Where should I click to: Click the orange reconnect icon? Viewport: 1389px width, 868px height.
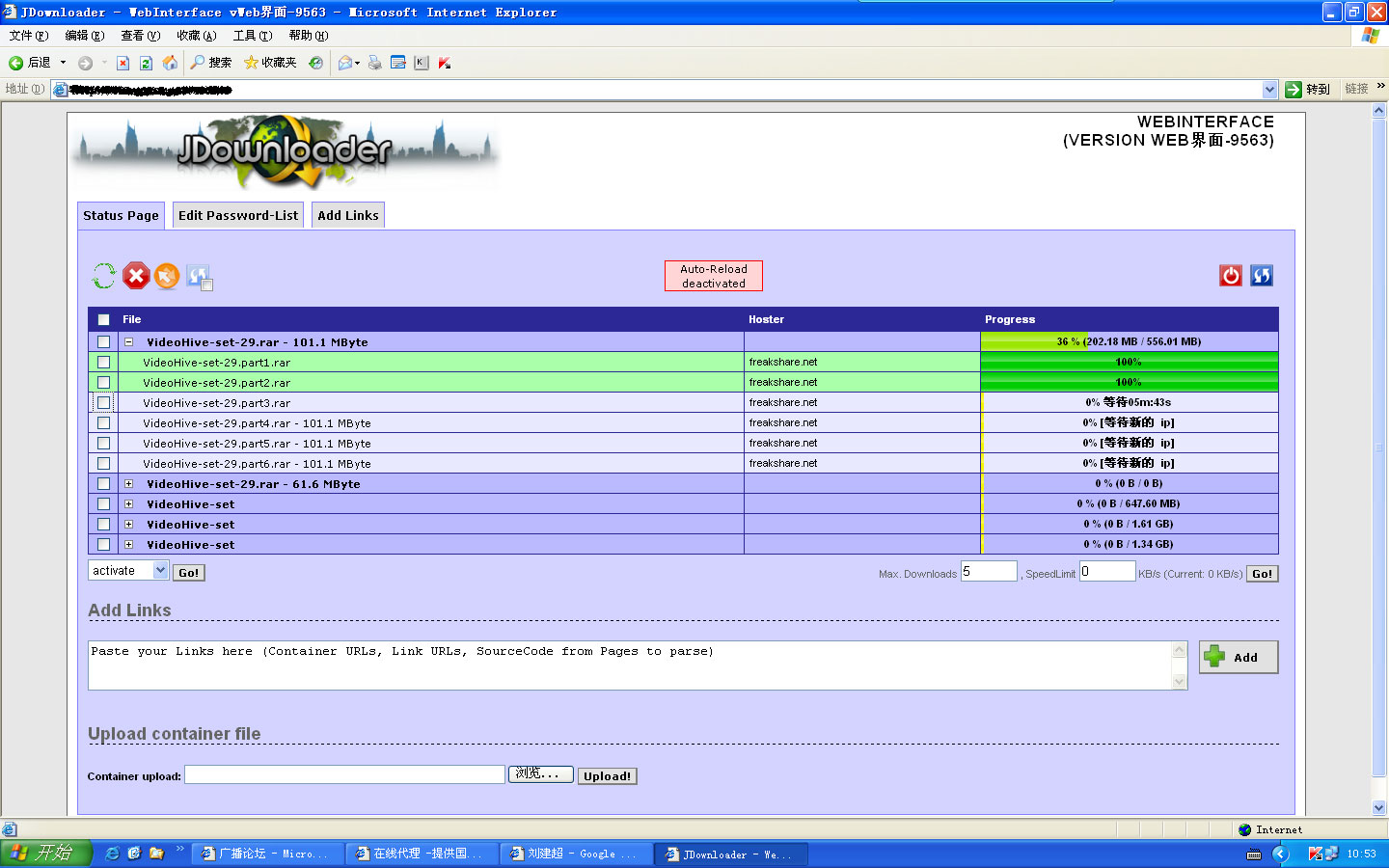167,276
